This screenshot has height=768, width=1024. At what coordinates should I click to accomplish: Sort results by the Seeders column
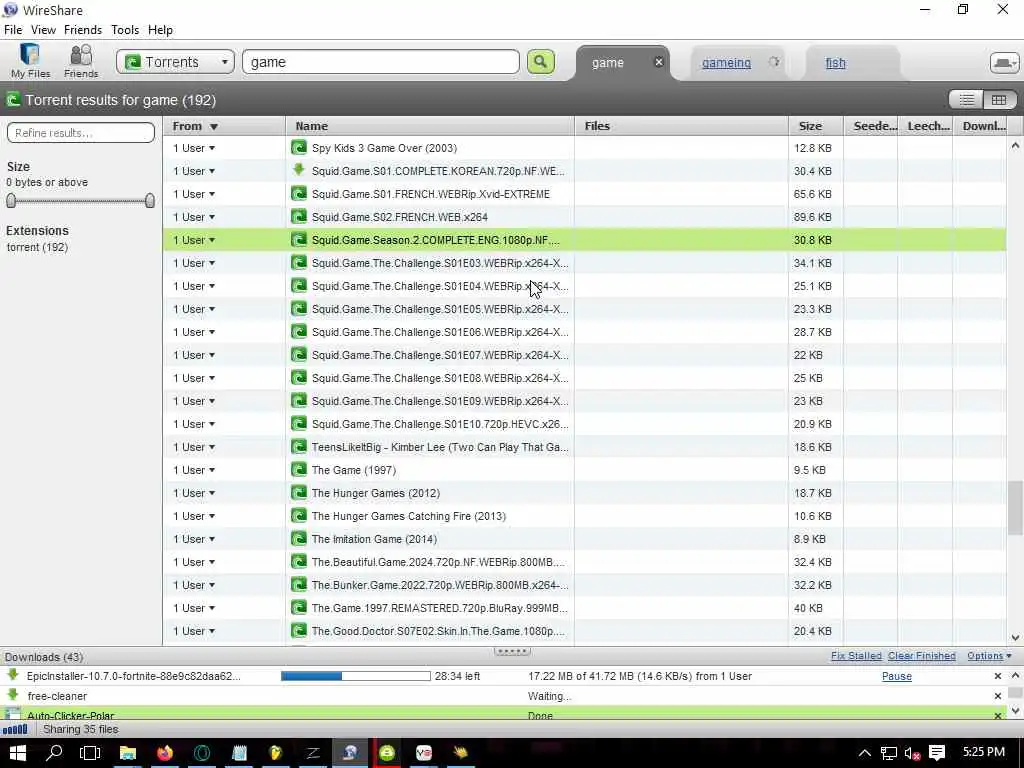(x=871, y=126)
